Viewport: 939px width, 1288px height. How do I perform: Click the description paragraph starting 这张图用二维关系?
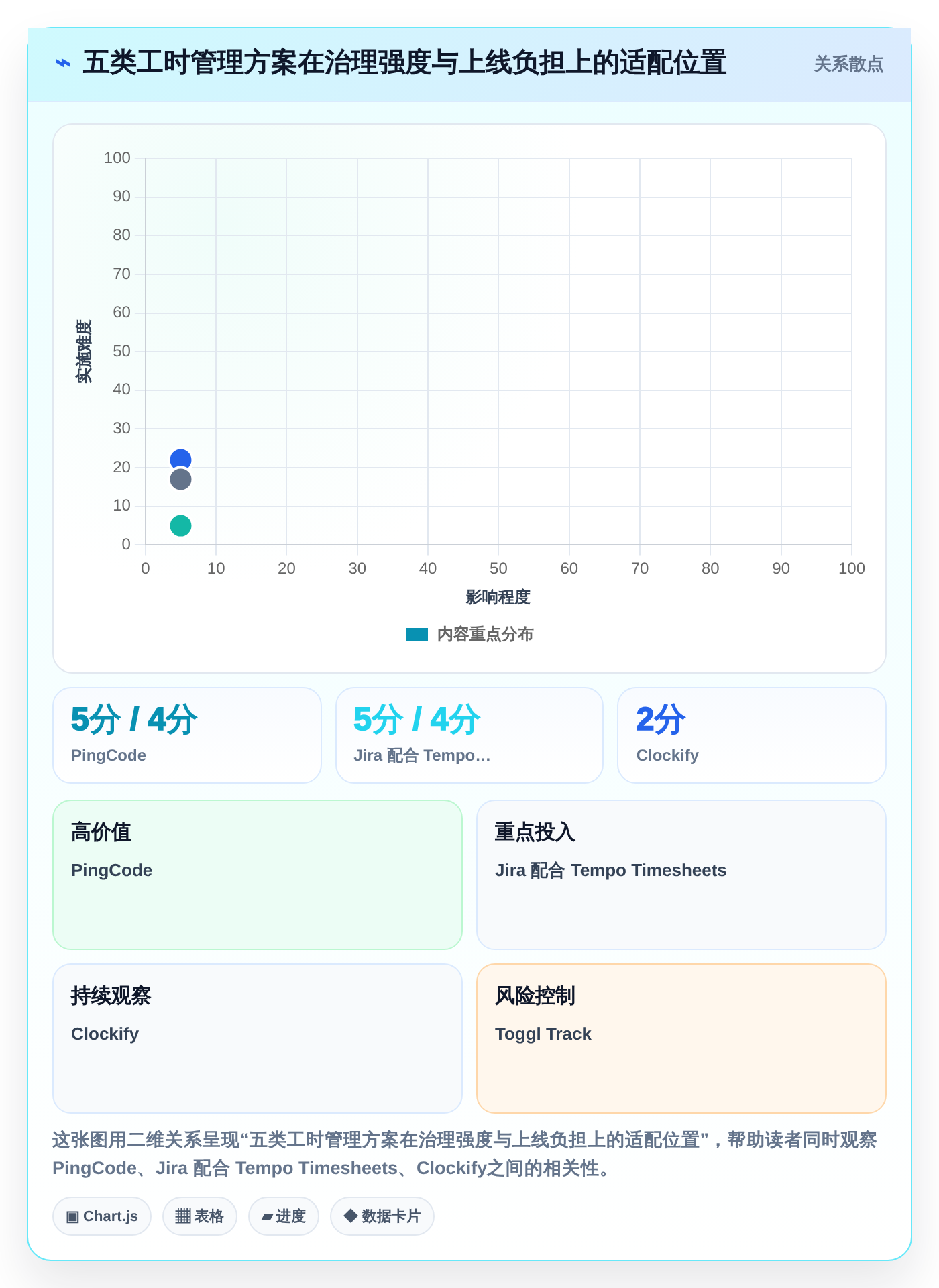[x=465, y=1154]
